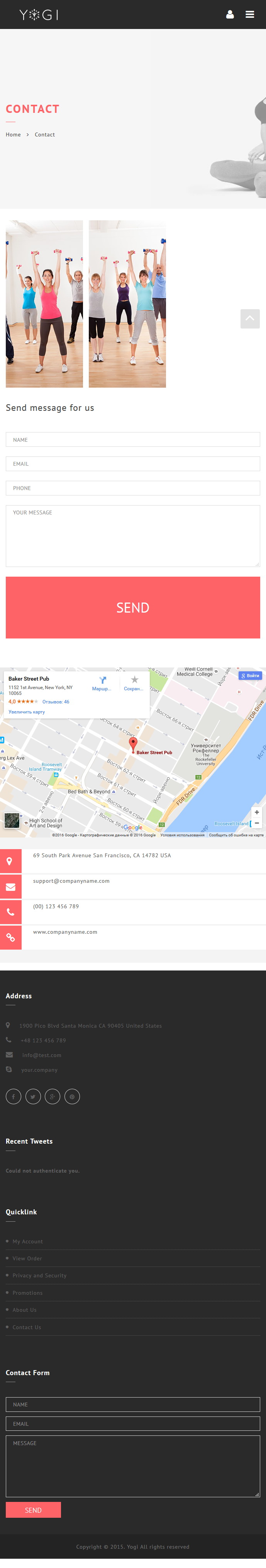Screen dimensions: 266x1568
Task: Focus the NAME field in main form
Action: click(x=133, y=439)
